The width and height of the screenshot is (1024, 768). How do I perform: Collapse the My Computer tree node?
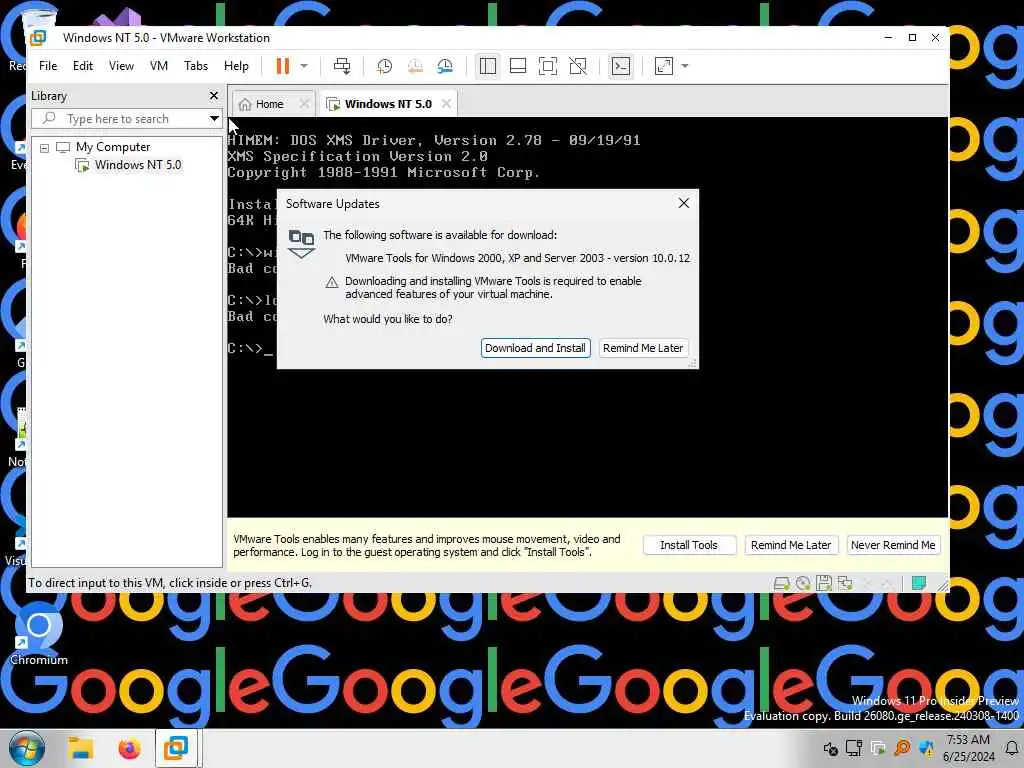(44, 148)
